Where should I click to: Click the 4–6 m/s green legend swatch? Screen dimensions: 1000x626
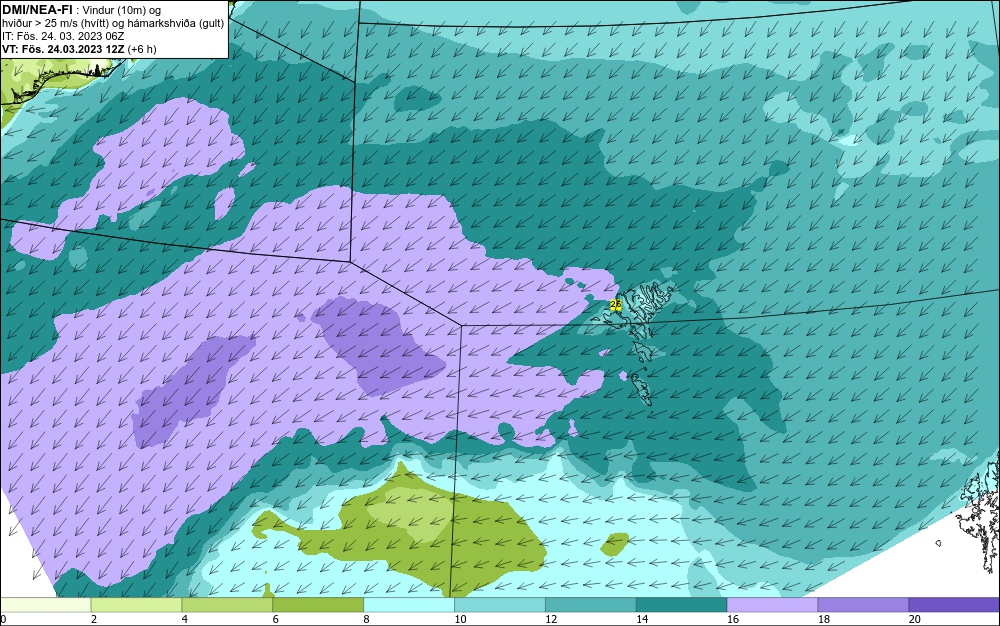(227, 604)
